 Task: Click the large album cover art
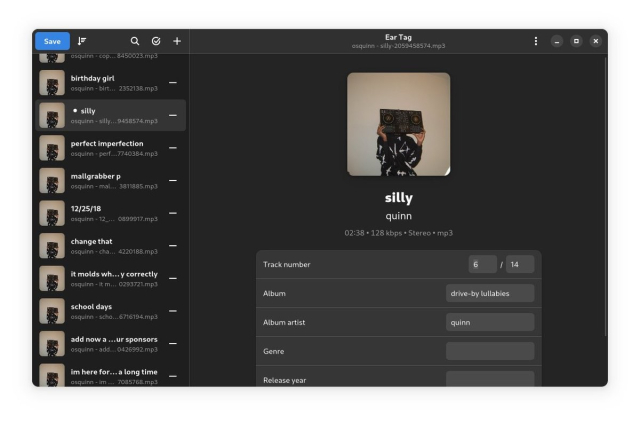398,124
